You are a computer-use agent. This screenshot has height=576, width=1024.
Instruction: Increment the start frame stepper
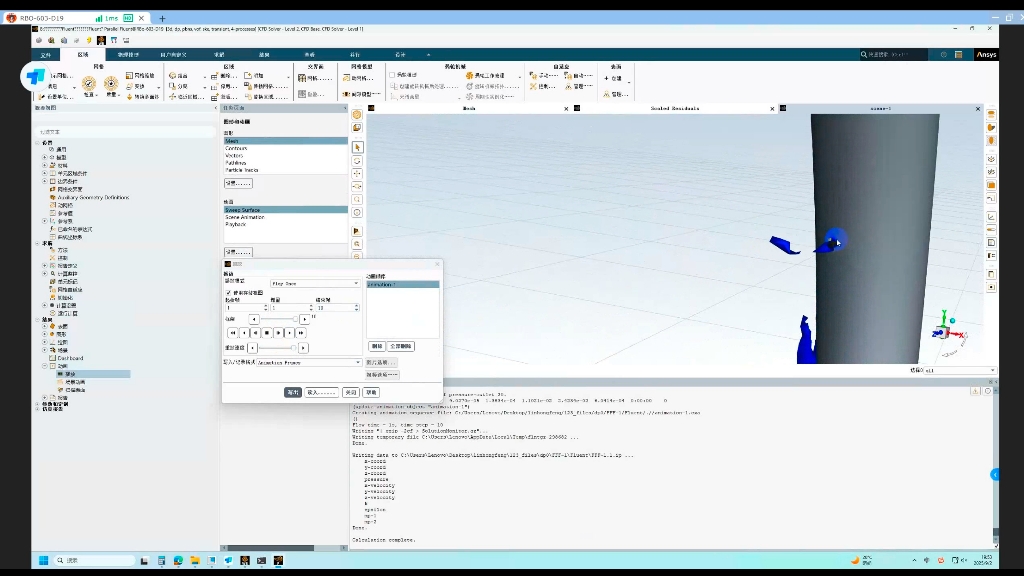tap(266, 306)
